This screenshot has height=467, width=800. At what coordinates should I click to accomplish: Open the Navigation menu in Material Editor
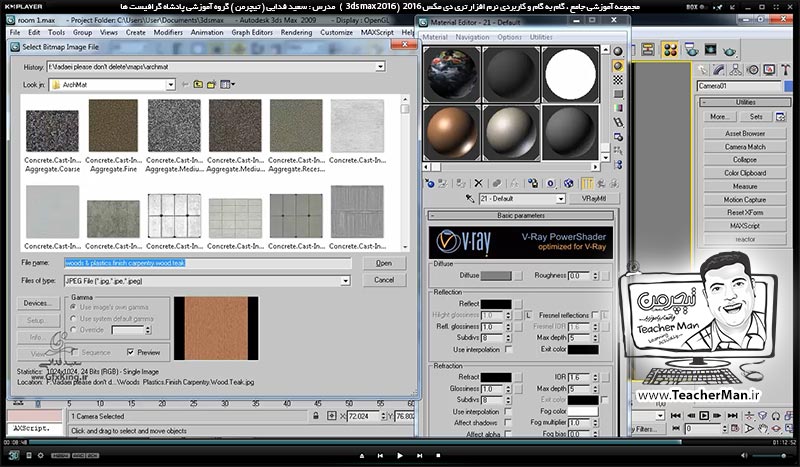pos(472,37)
